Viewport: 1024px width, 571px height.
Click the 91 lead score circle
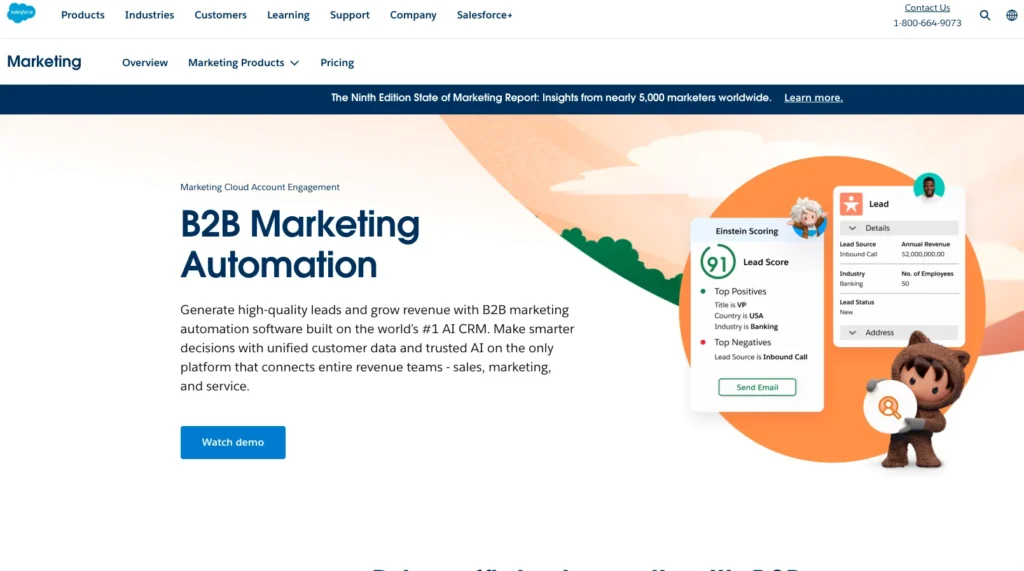pyautogui.click(x=718, y=261)
